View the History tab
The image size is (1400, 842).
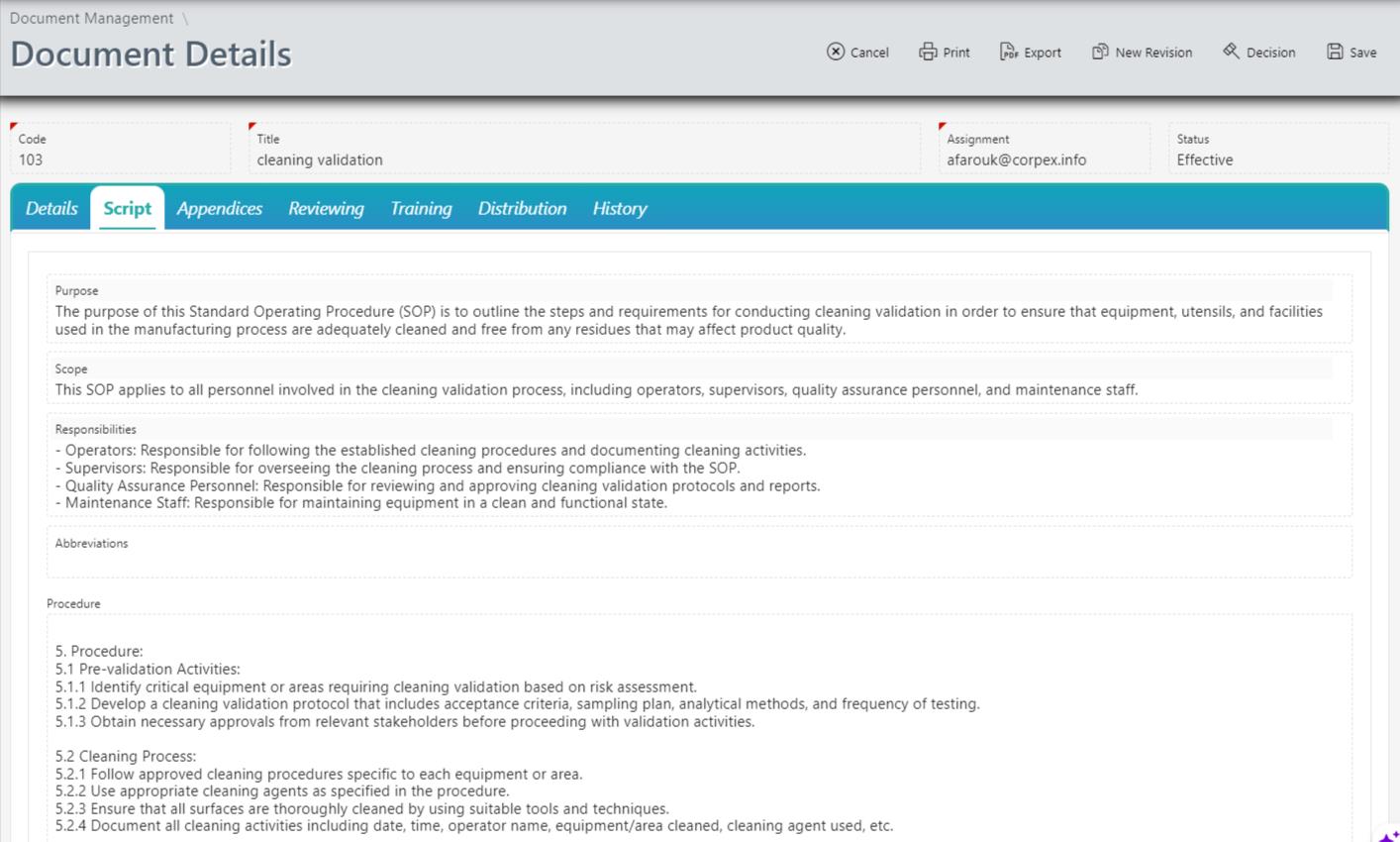(x=620, y=208)
